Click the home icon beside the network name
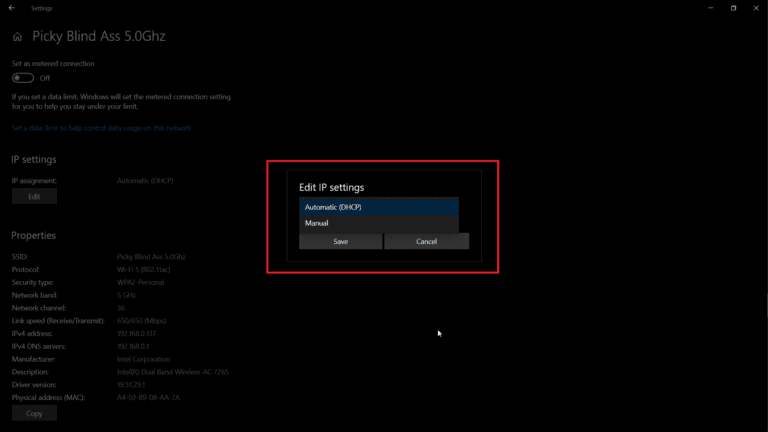Screen dimensions: 768x432 18,37
